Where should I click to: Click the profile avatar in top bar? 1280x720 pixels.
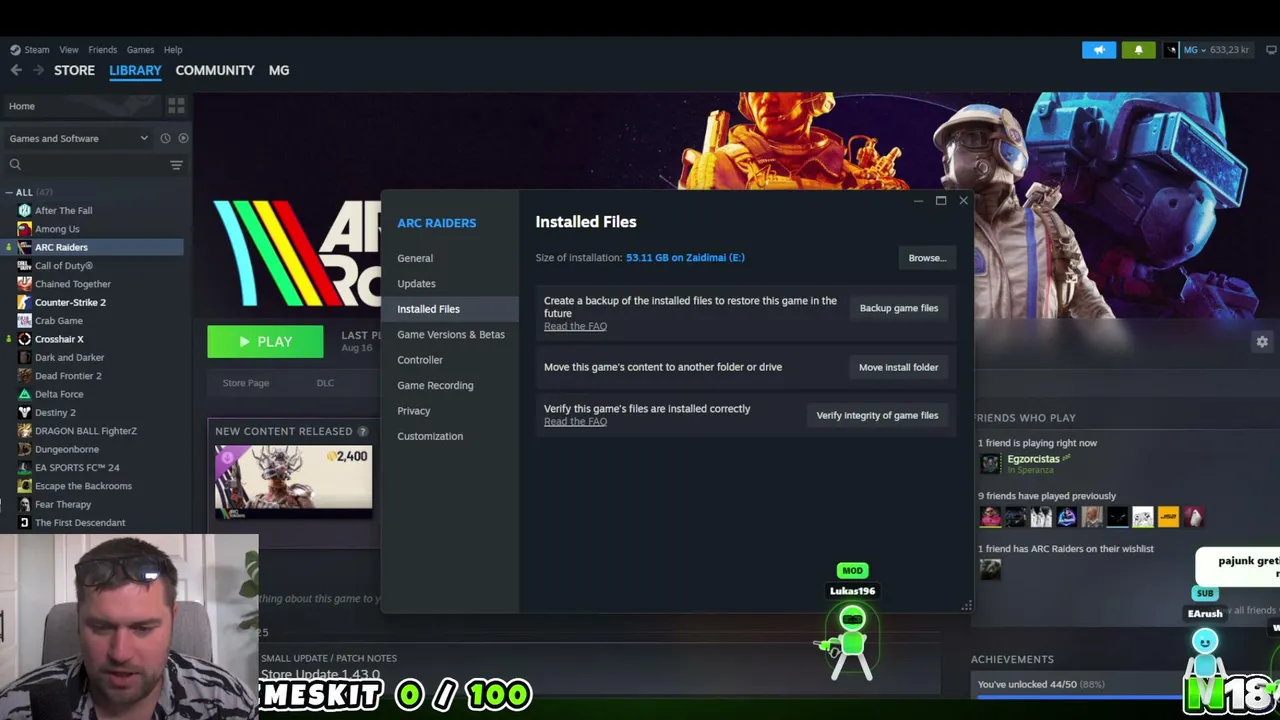1171,50
